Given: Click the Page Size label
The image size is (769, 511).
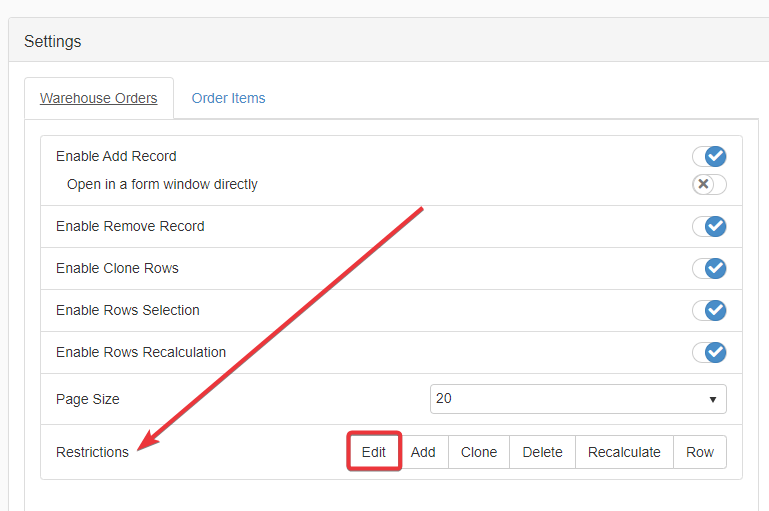Looking at the screenshot, I should point(88,399).
